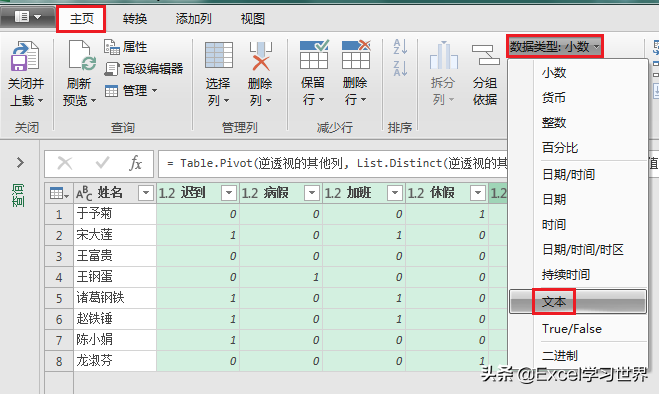The height and width of the screenshot is (394, 659).
Task: Click the 1.2 type icon of 迟到
Action: point(166,193)
